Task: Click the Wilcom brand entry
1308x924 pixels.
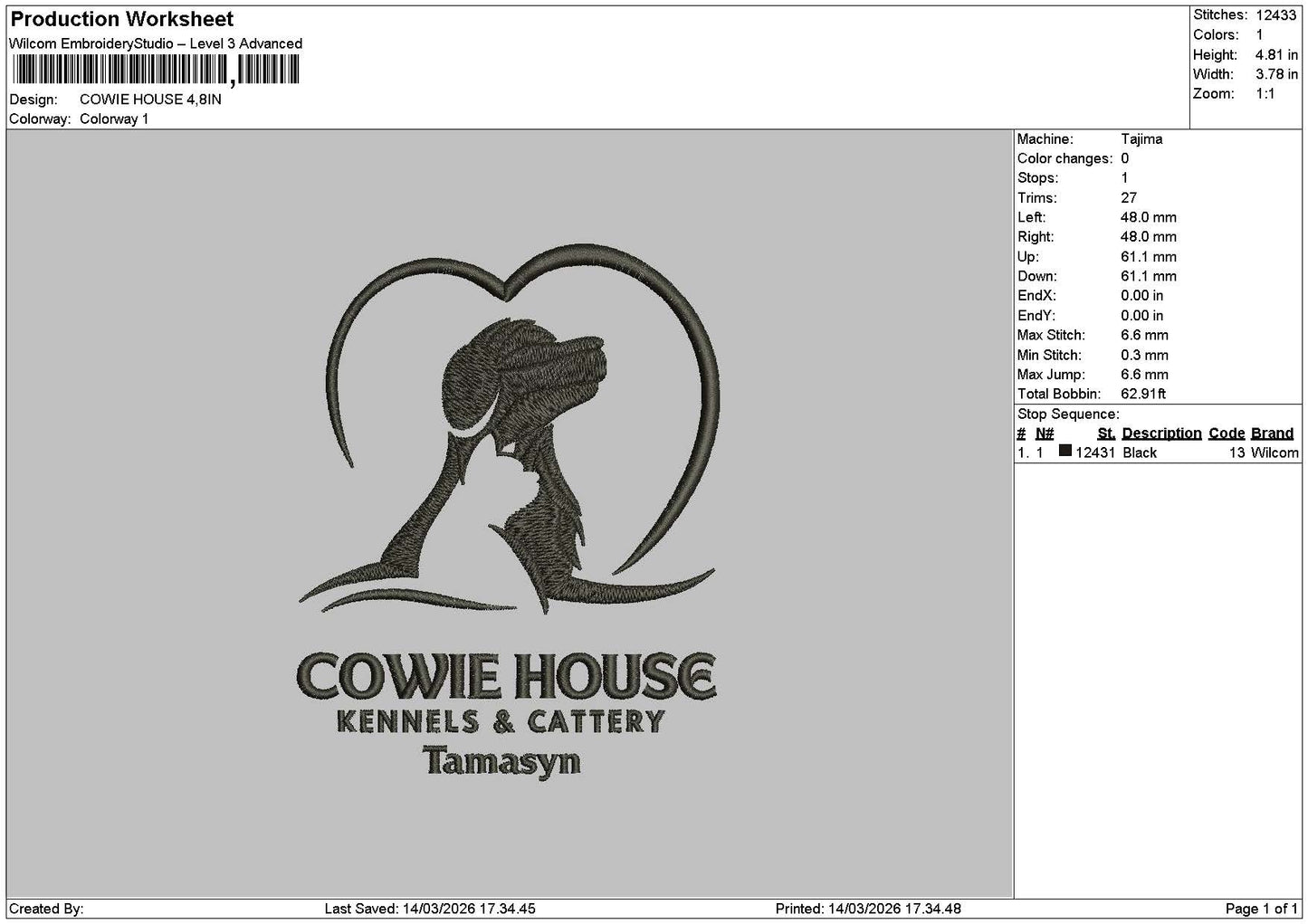Action: 1275,453
